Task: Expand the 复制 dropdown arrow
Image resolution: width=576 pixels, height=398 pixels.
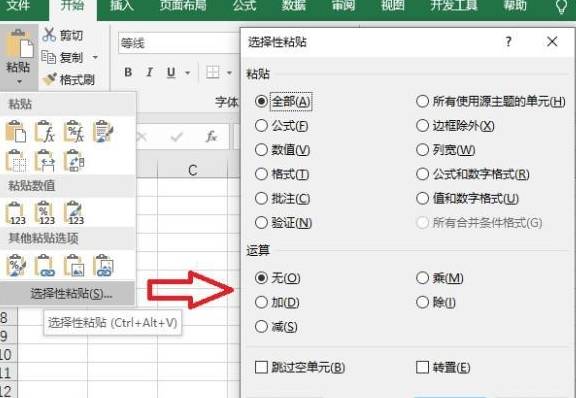Action: tap(95, 57)
